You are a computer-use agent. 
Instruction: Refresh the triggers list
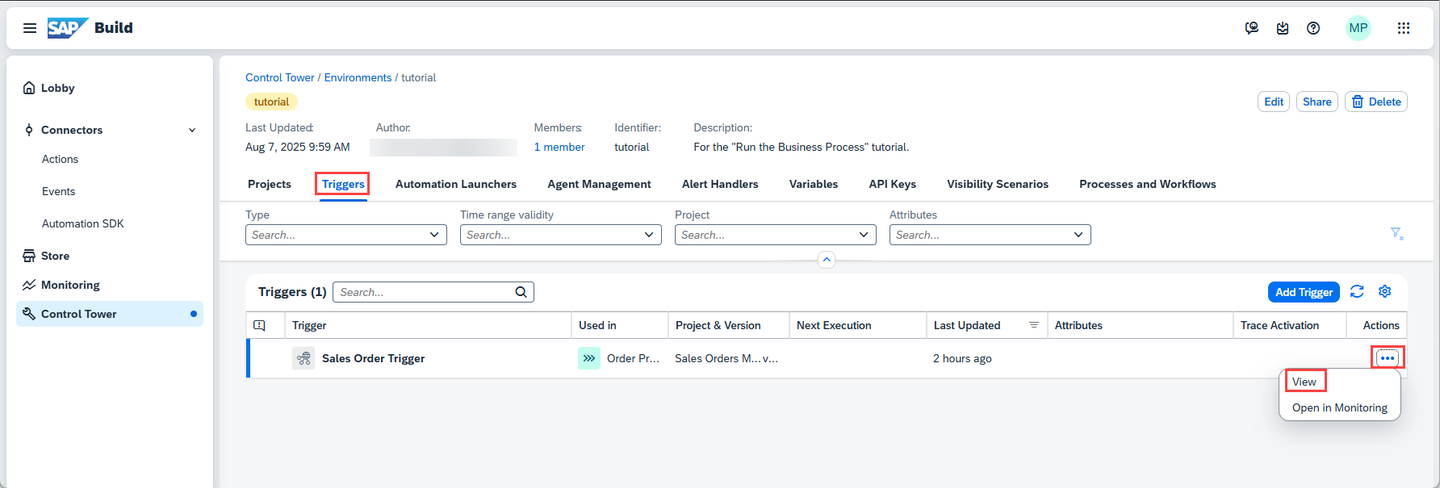tap(1357, 292)
